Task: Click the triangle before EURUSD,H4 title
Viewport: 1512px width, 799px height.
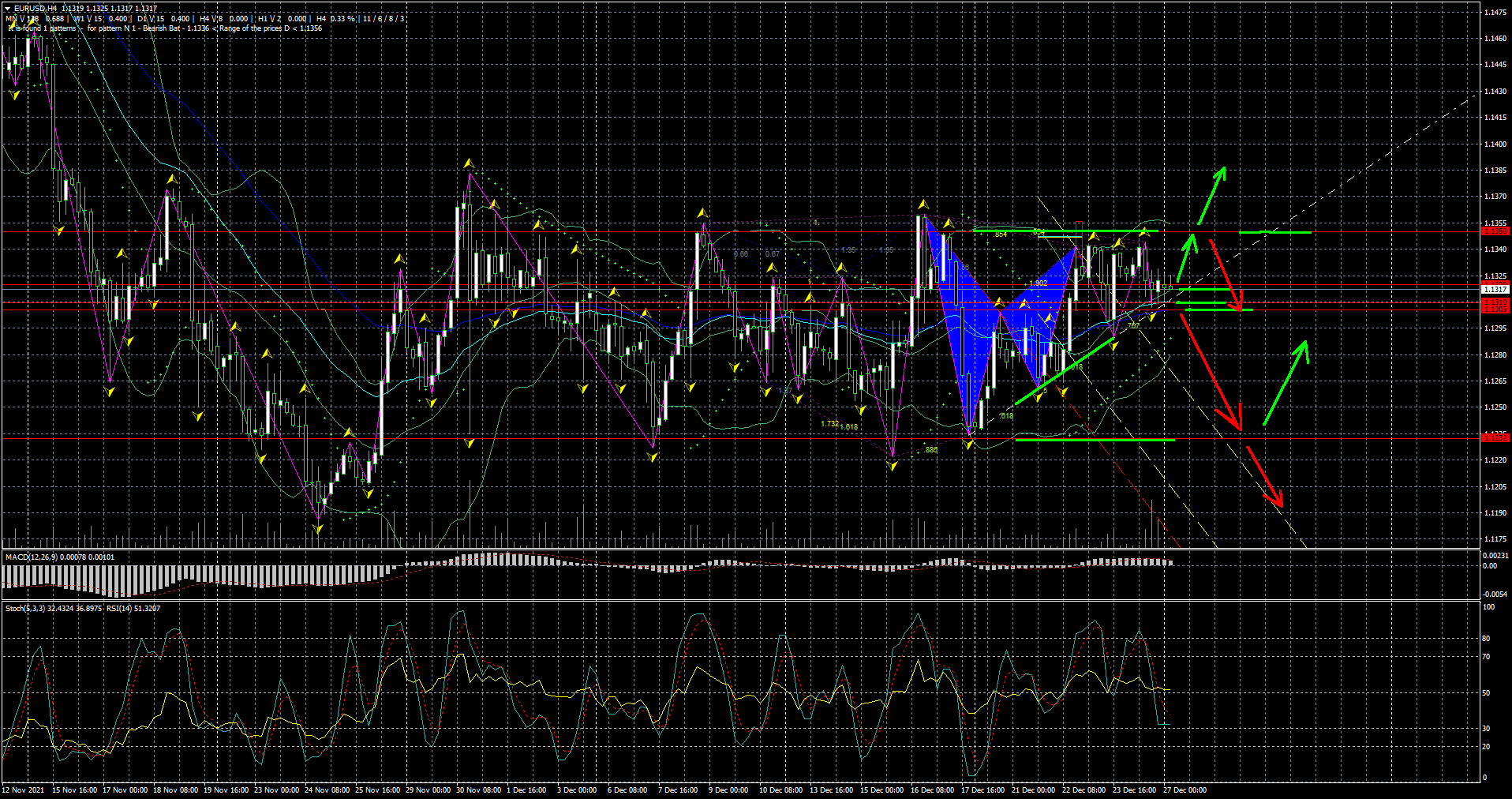Action: coord(8,9)
